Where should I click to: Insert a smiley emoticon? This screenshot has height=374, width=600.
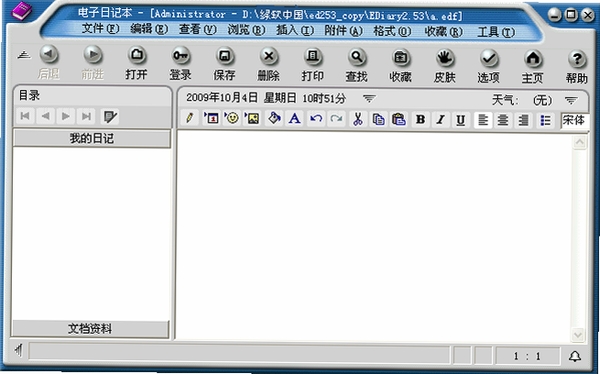click(x=232, y=118)
